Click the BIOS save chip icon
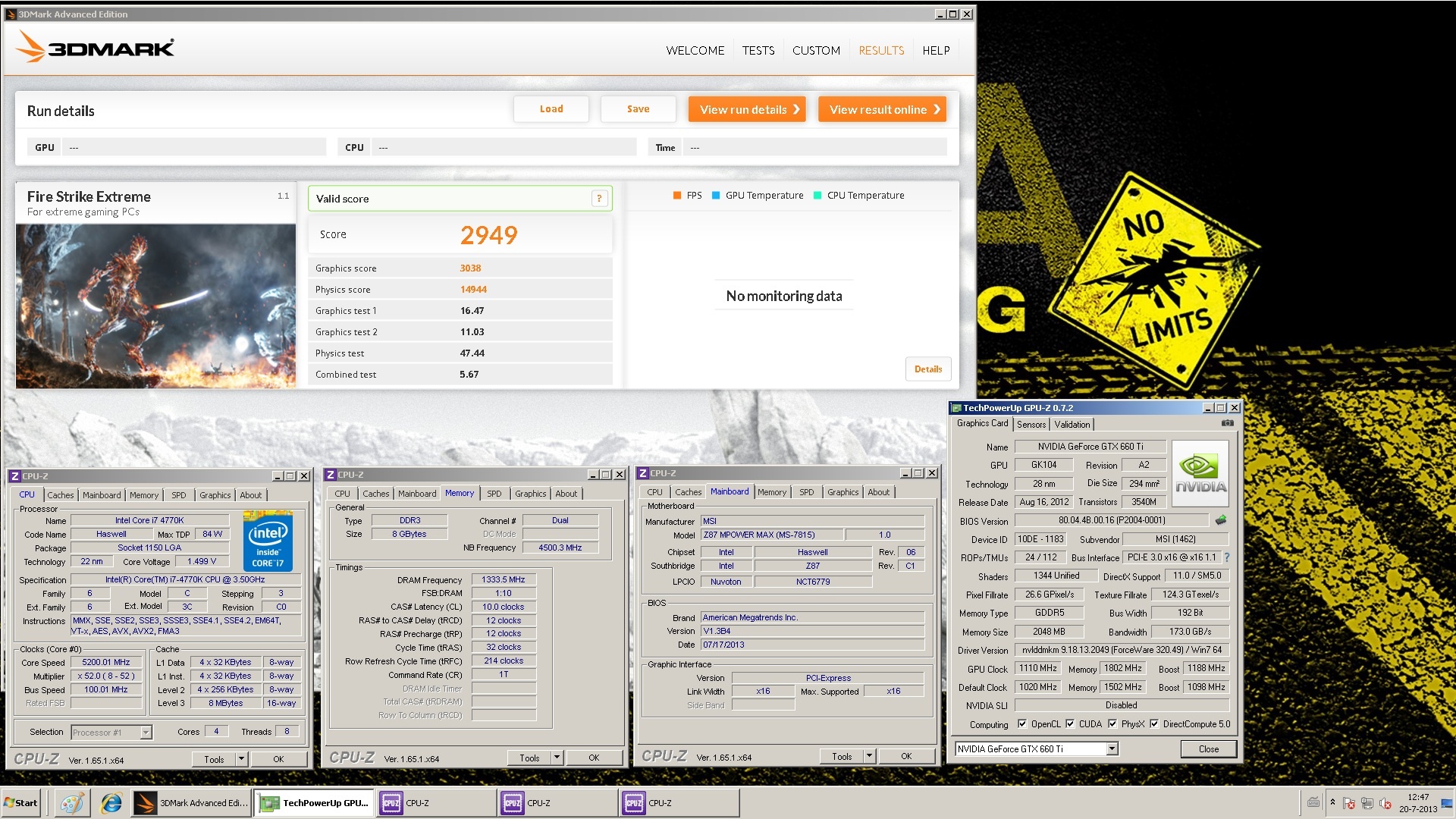1456x819 pixels. (x=1221, y=520)
